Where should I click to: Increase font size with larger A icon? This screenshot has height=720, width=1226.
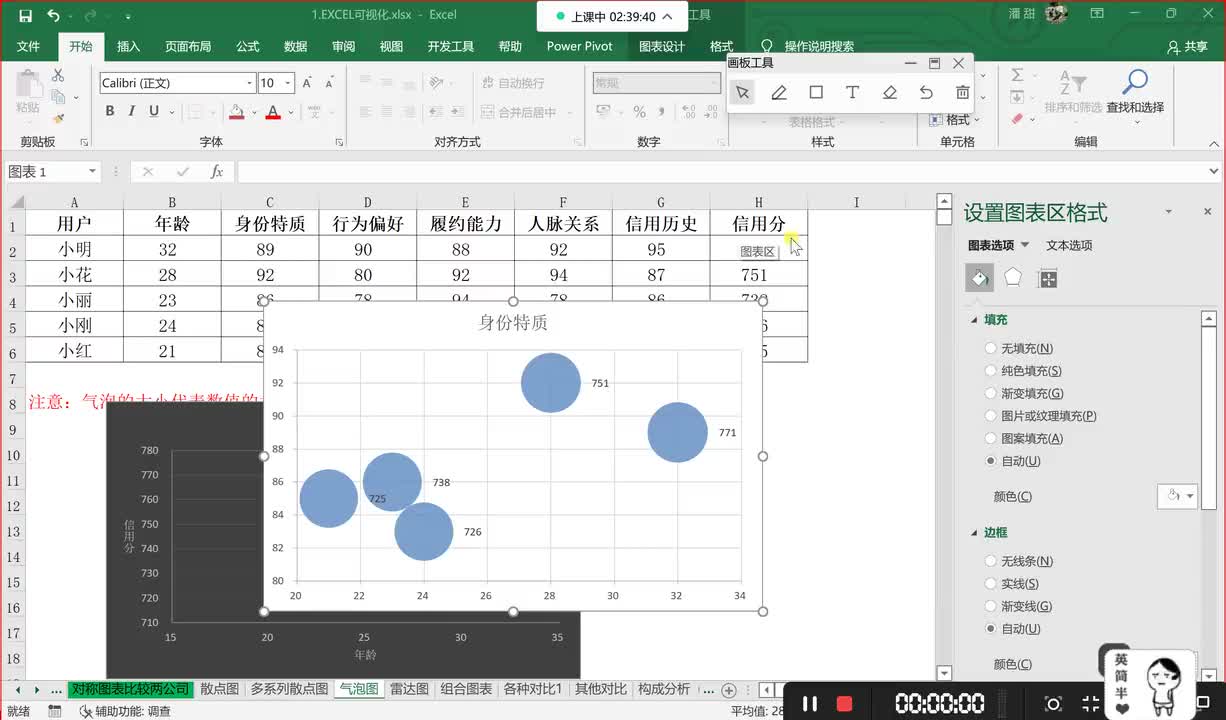coord(307,83)
